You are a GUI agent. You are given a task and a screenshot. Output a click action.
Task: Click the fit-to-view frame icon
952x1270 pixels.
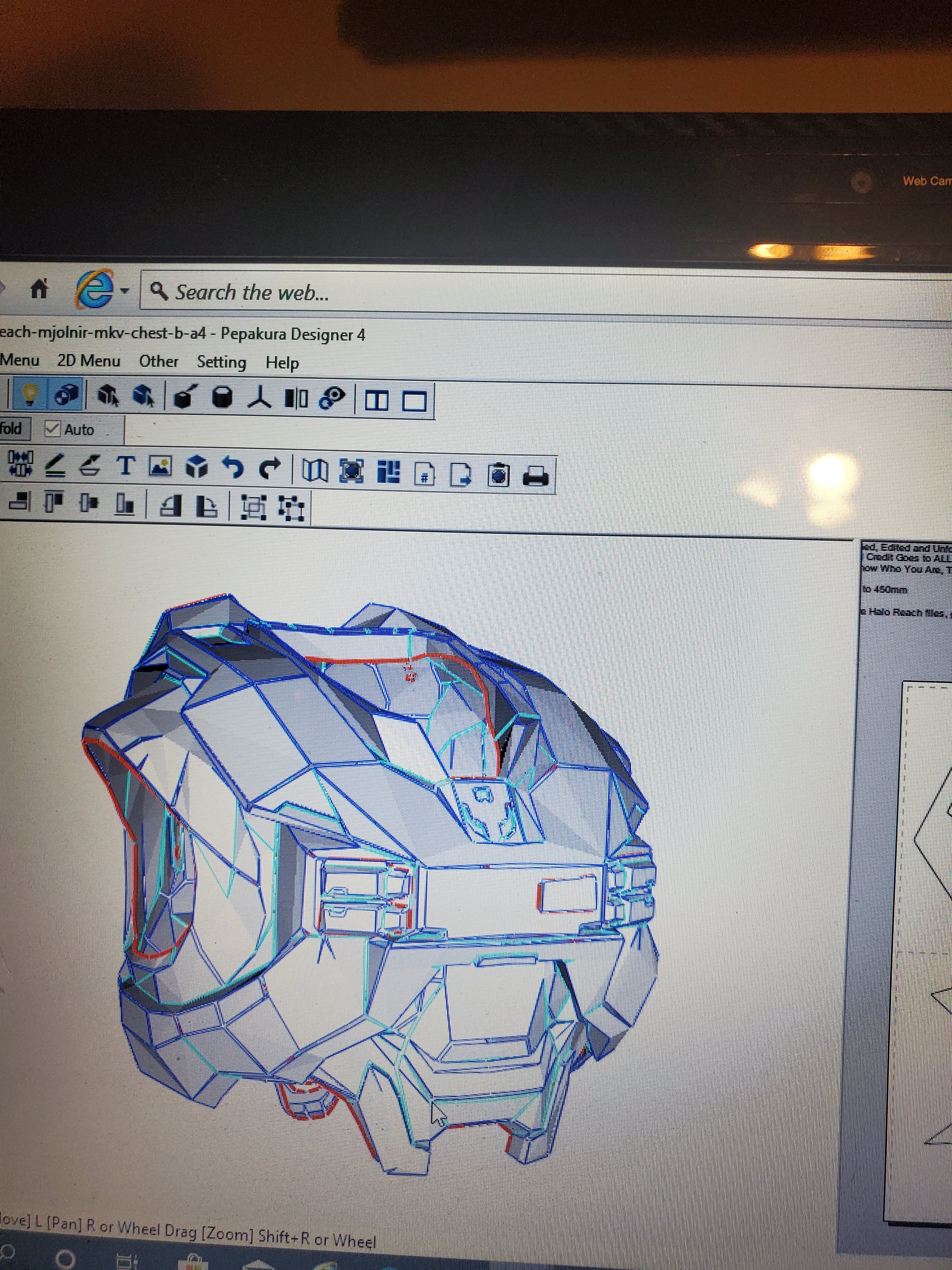point(352,472)
